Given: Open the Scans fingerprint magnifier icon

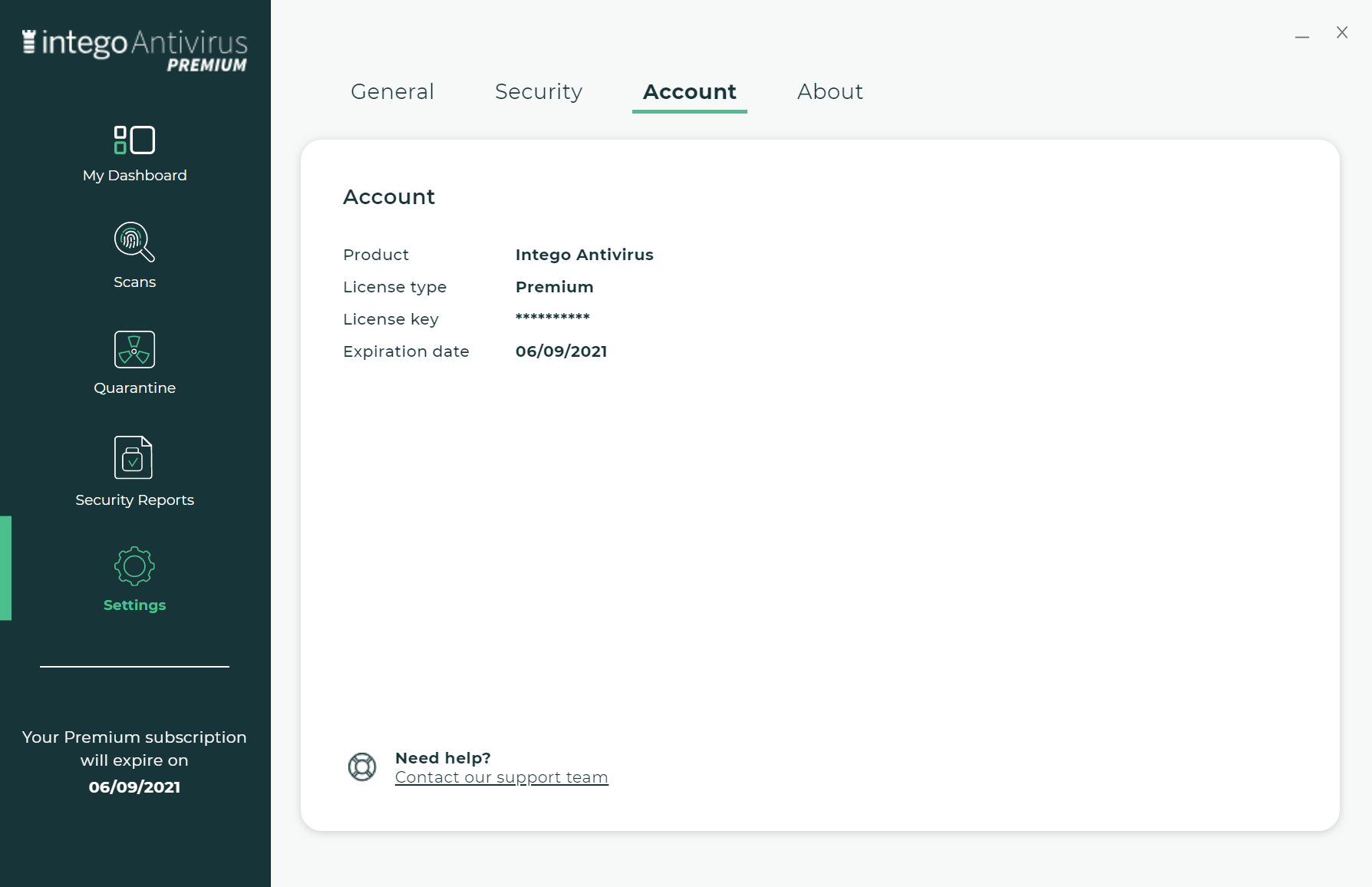Looking at the screenshot, I should tap(134, 242).
